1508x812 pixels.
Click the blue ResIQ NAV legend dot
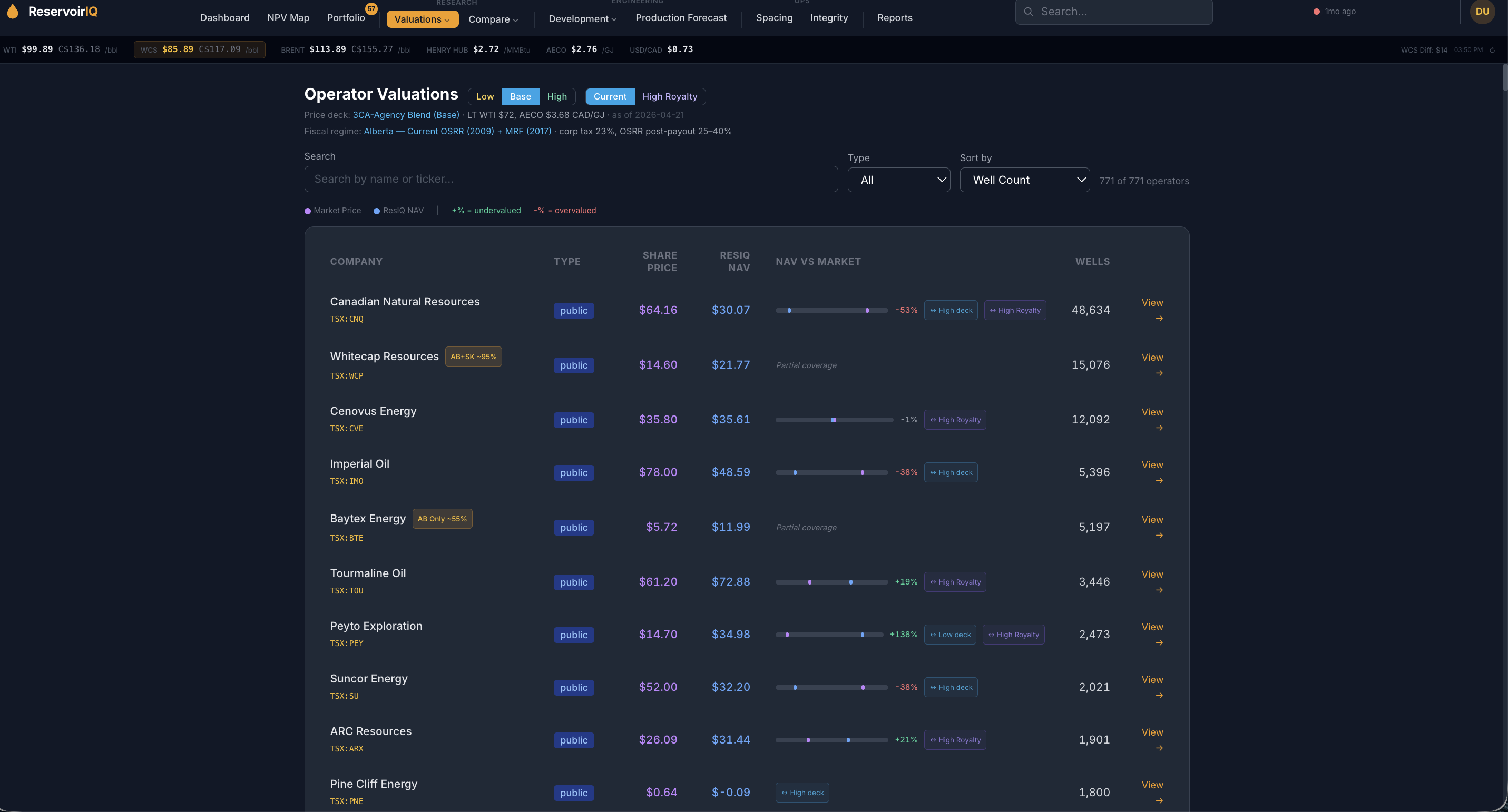point(376,211)
